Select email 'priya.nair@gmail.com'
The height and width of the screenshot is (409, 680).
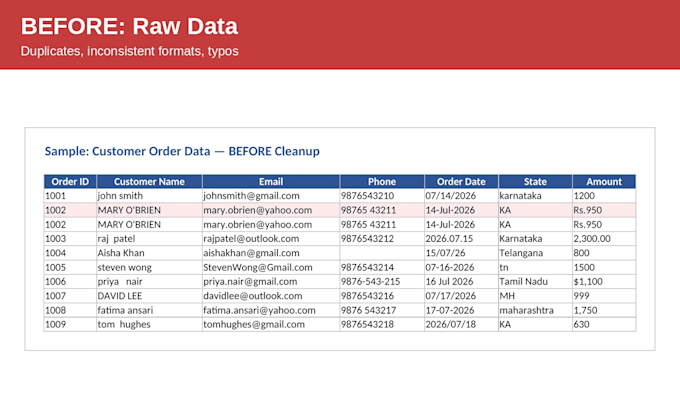pos(271,281)
